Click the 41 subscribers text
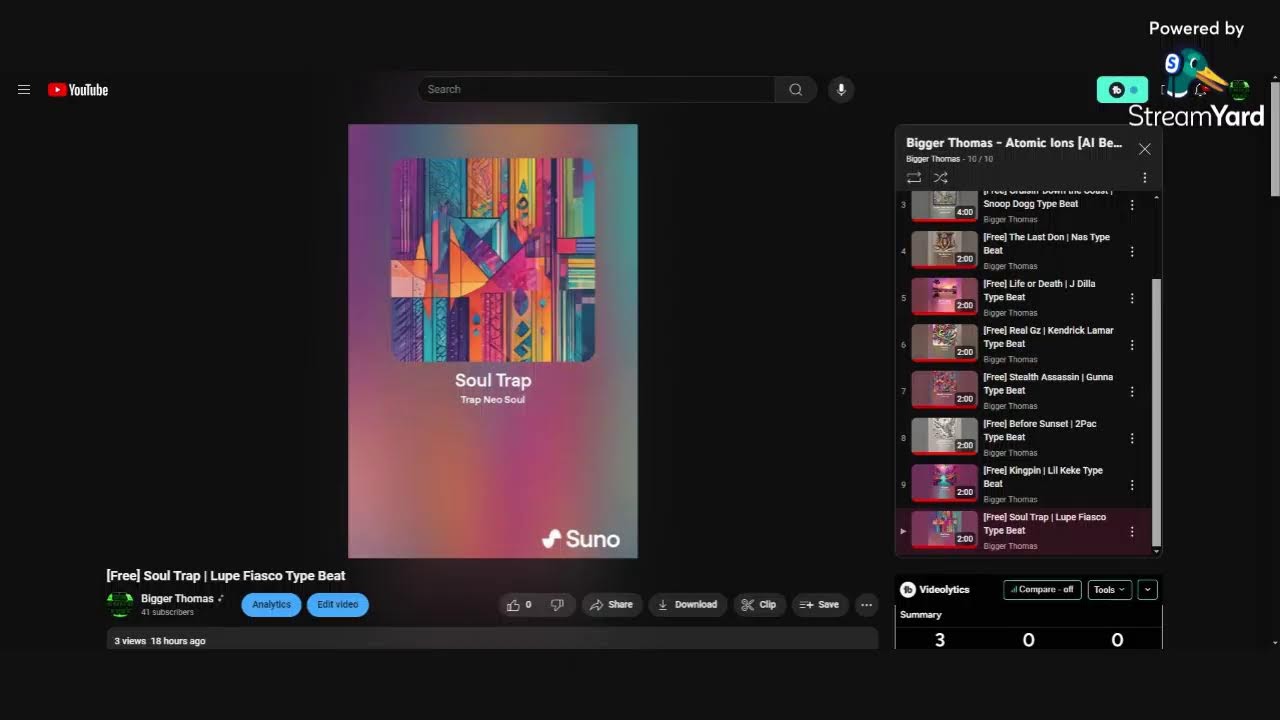 (167, 612)
